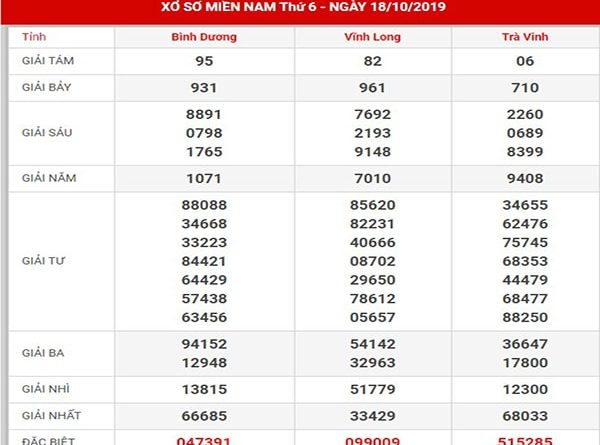Screen dimensions: 600x445
Task: Click the number 82231
Action: tap(372, 223)
